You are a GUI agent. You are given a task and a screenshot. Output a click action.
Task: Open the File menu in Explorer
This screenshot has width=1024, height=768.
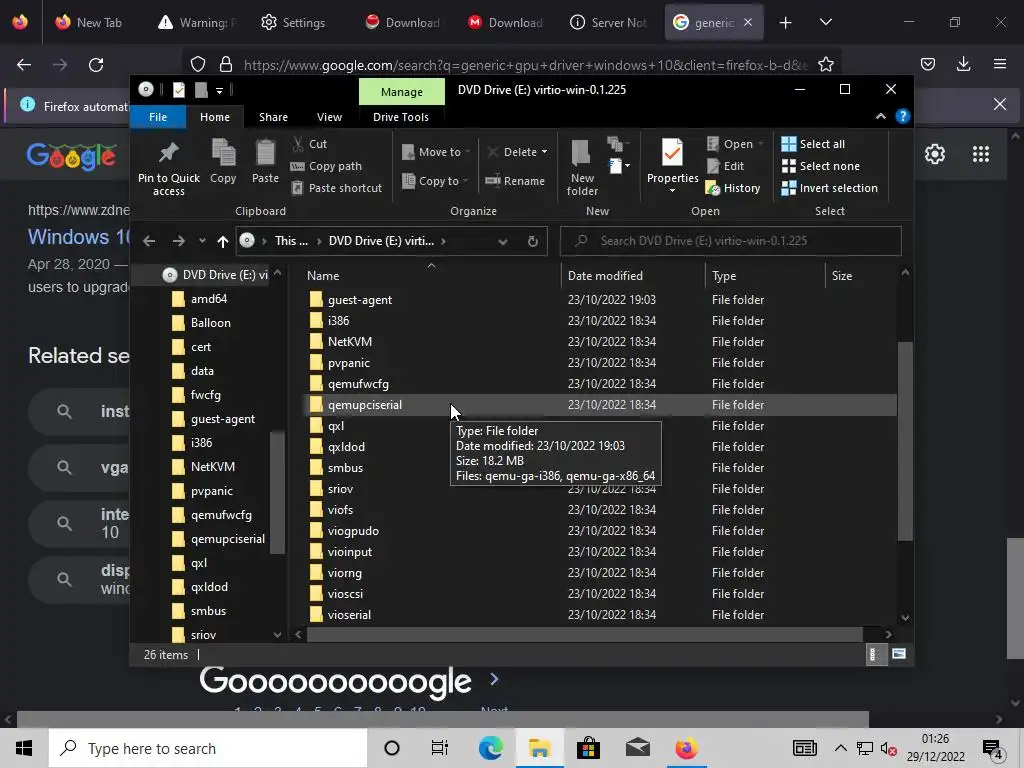pyautogui.click(x=158, y=117)
